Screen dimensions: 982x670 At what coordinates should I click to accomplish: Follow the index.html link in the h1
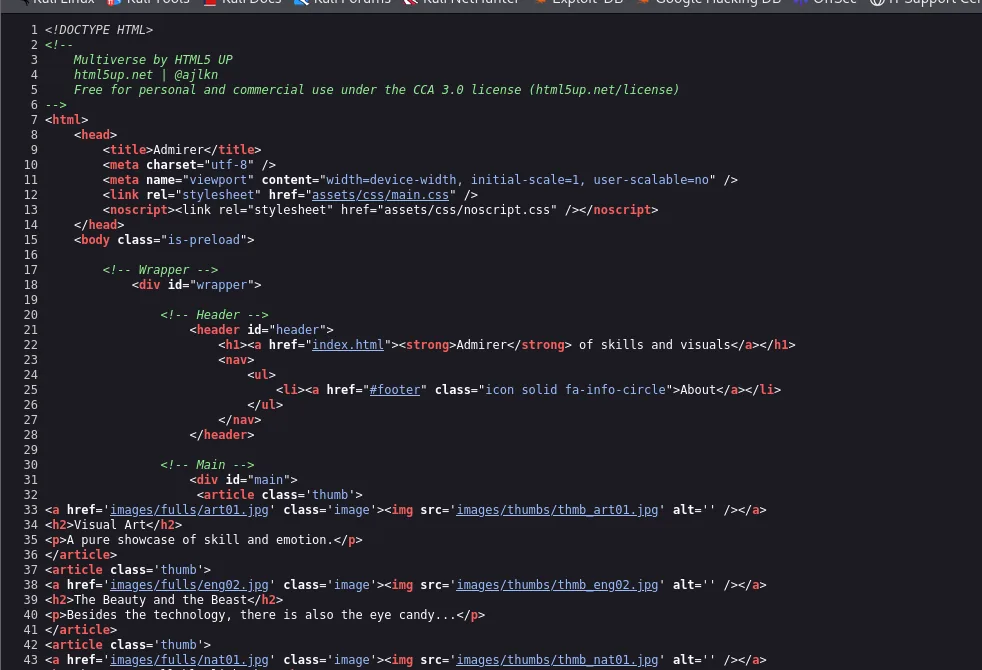point(348,344)
